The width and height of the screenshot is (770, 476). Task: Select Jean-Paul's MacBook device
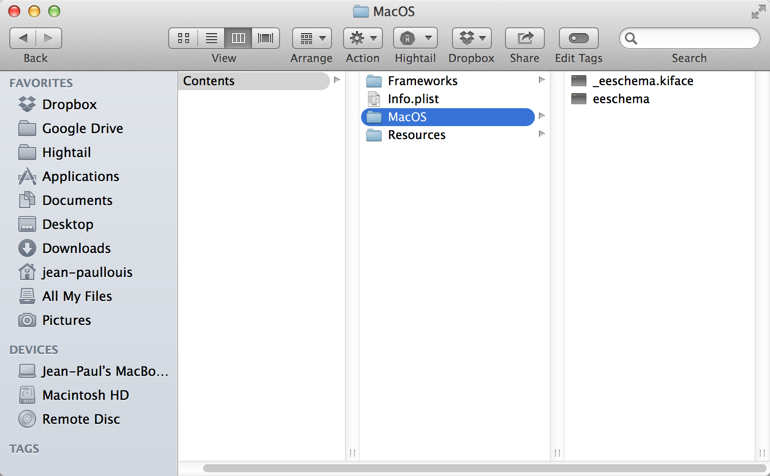[x=93, y=371]
